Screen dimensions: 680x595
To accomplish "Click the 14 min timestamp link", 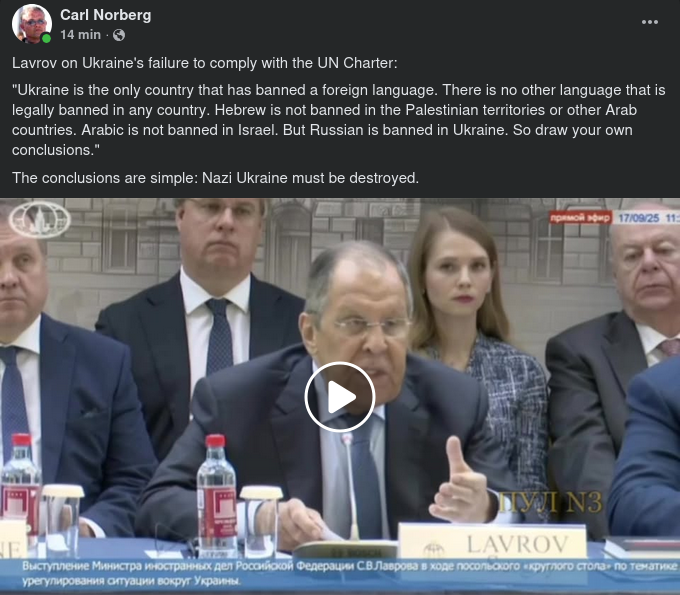I will pos(81,35).
